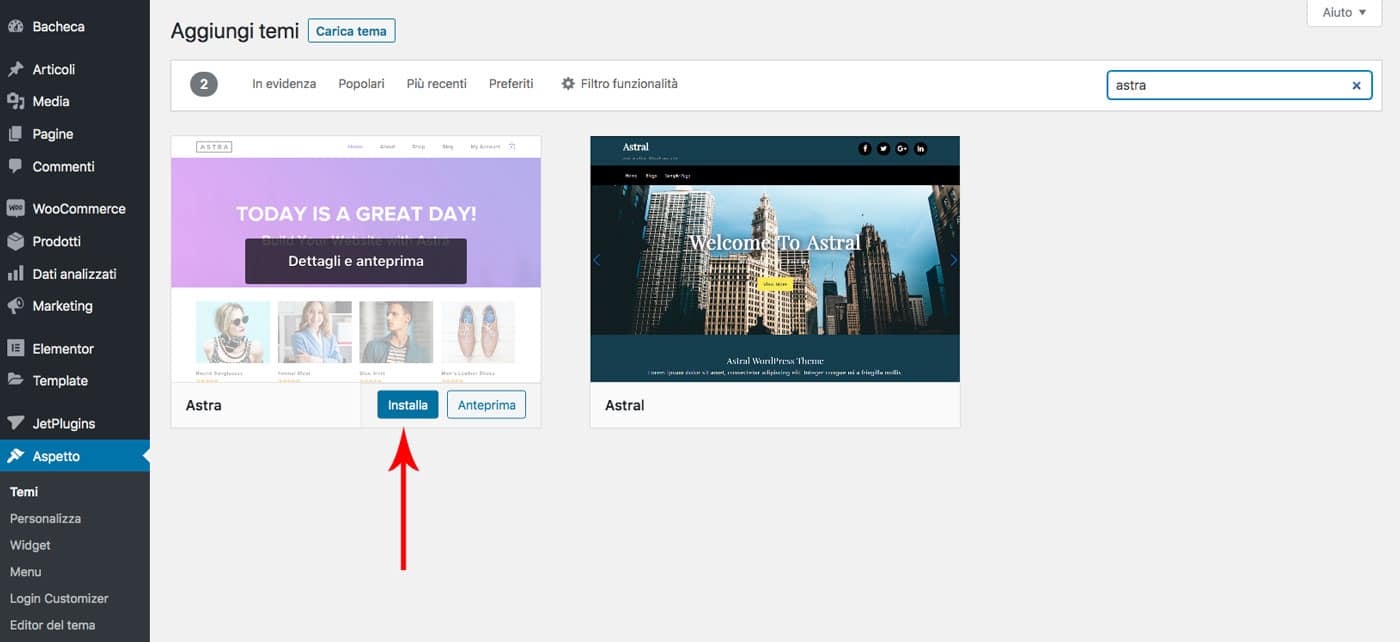Open the Template menu
The height and width of the screenshot is (642, 1400).
(75, 380)
